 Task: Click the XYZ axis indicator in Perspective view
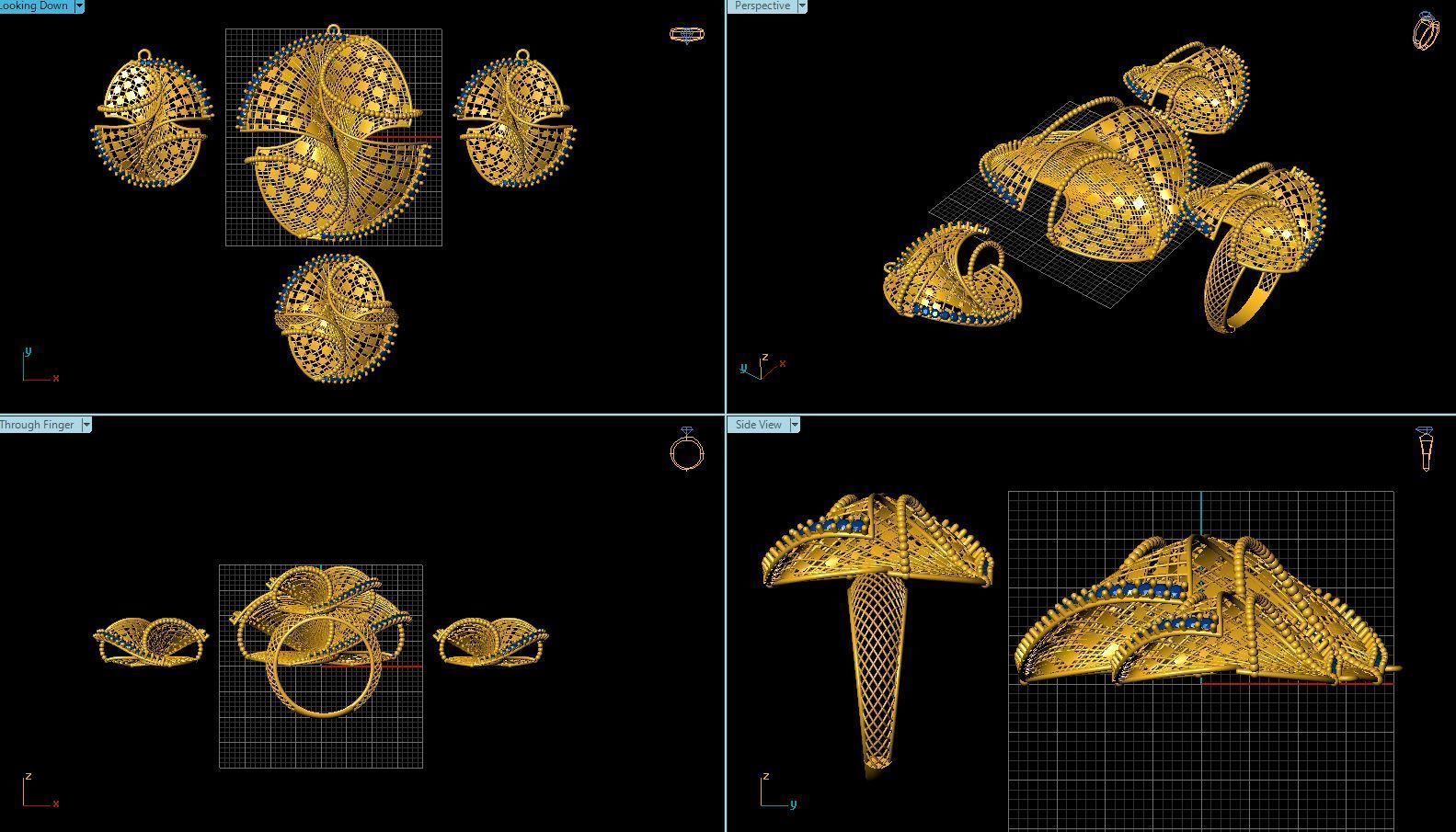pos(763,366)
